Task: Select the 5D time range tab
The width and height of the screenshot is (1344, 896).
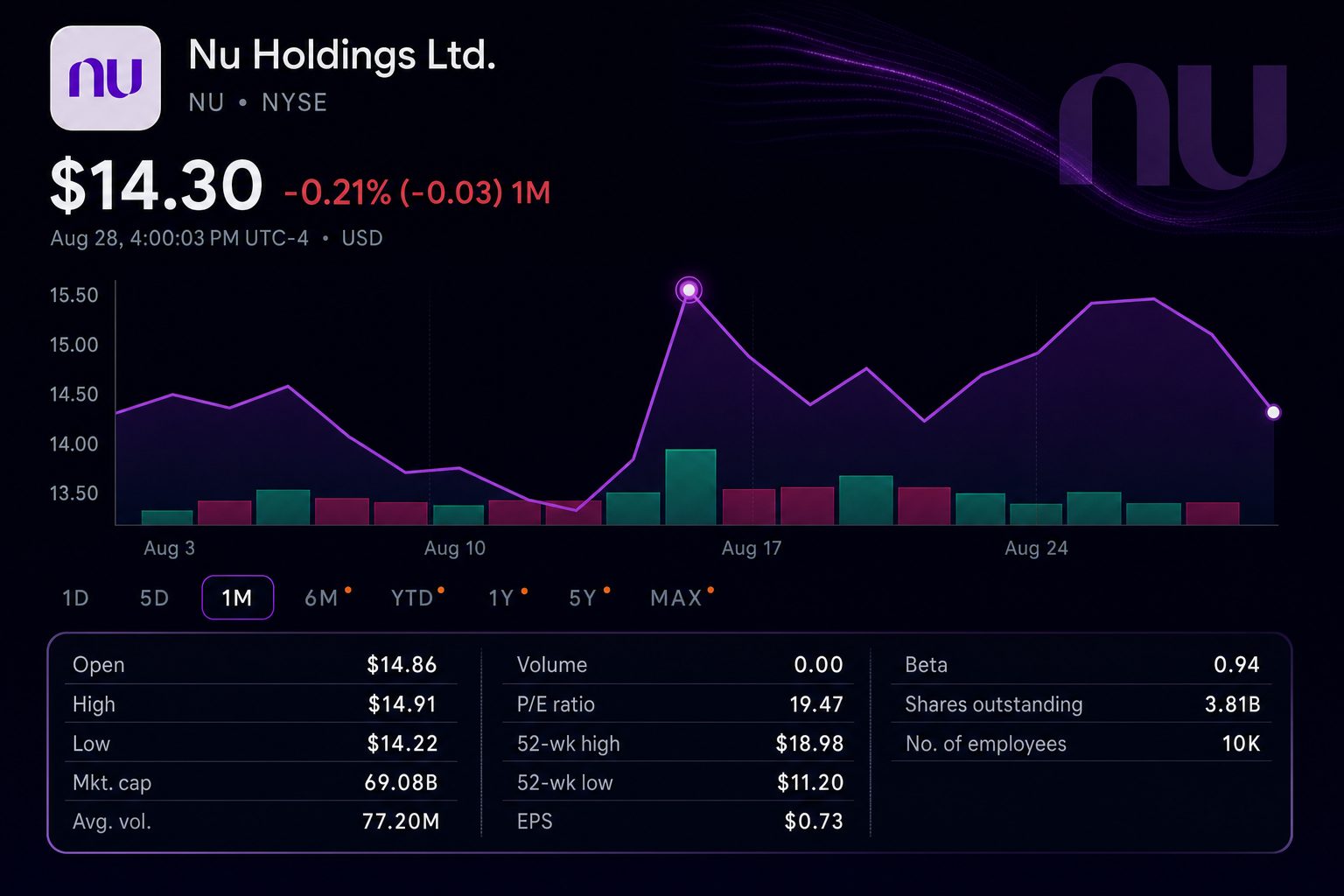Action: [154, 598]
